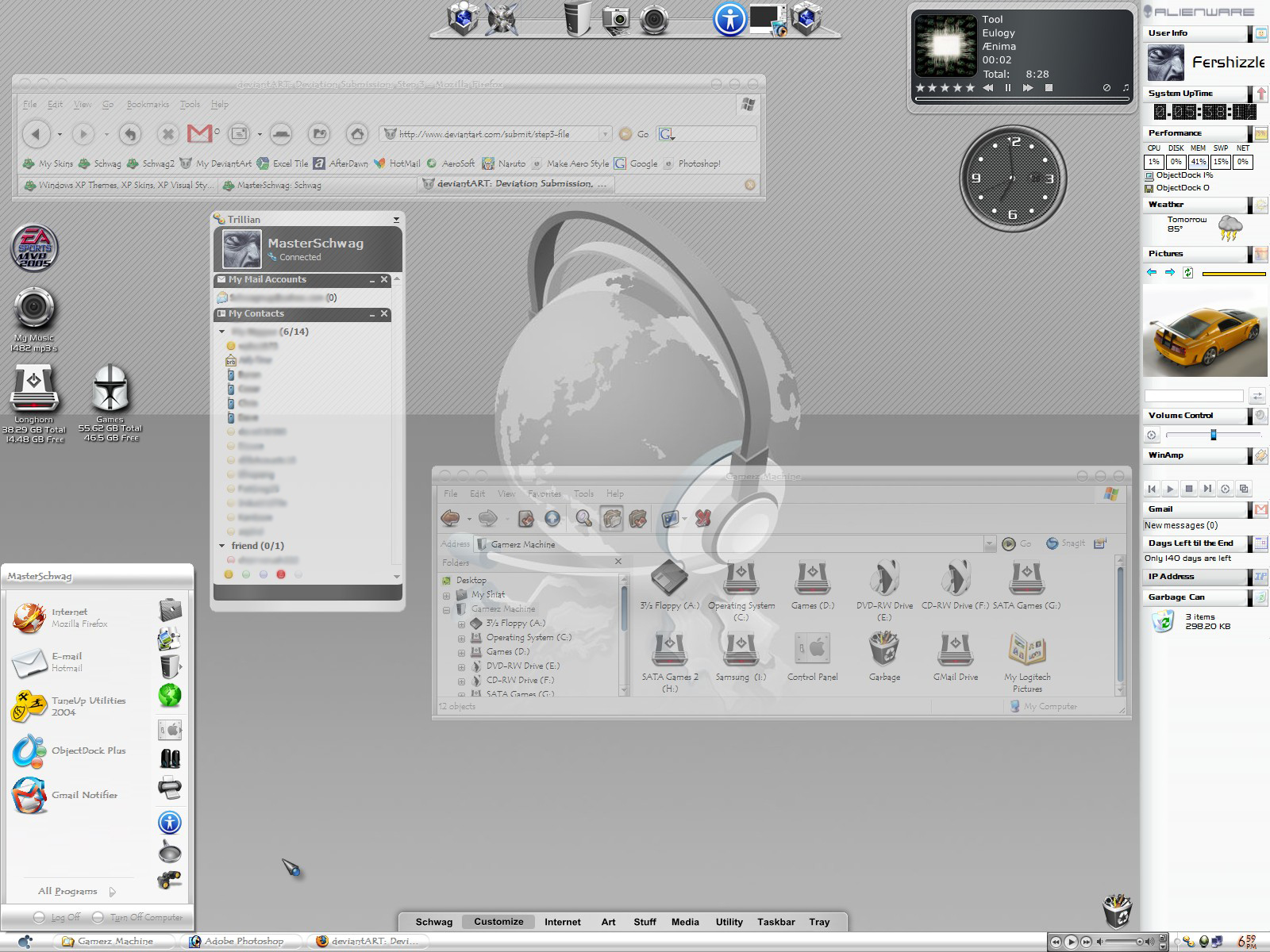The height and width of the screenshot is (952, 1270).
Task: Click the Firefox Home button
Action: pyautogui.click(x=356, y=134)
